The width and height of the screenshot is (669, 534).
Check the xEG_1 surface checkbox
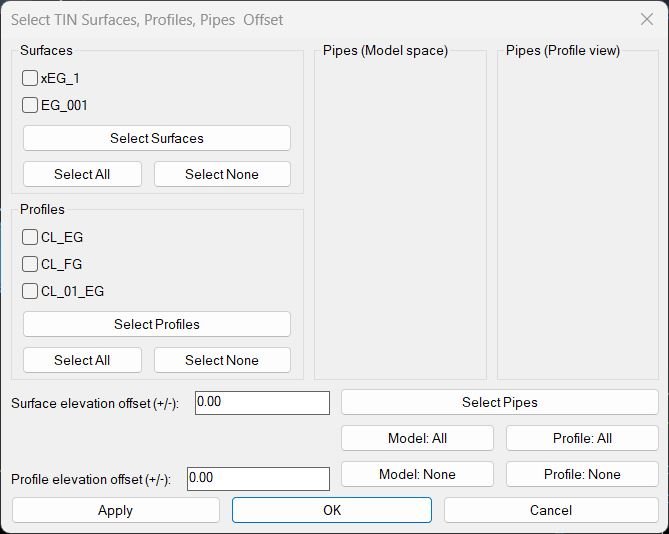click(x=30, y=78)
